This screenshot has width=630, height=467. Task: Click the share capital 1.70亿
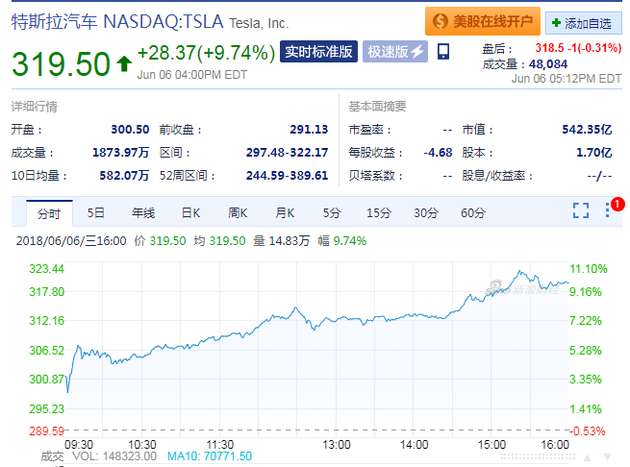(x=594, y=152)
